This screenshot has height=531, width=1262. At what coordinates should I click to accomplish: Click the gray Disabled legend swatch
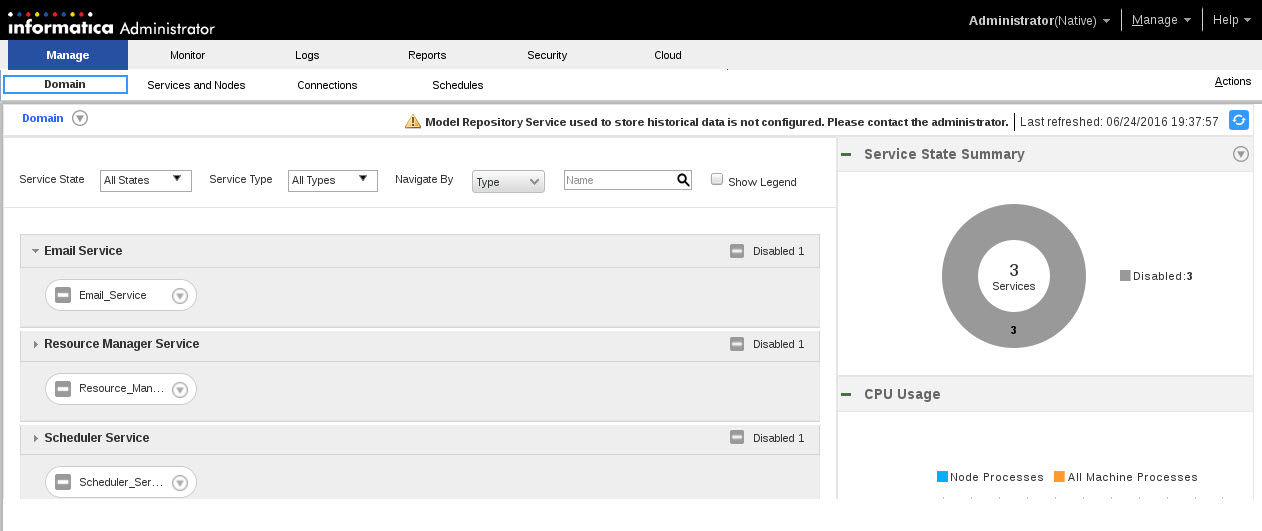pos(1125,275)
